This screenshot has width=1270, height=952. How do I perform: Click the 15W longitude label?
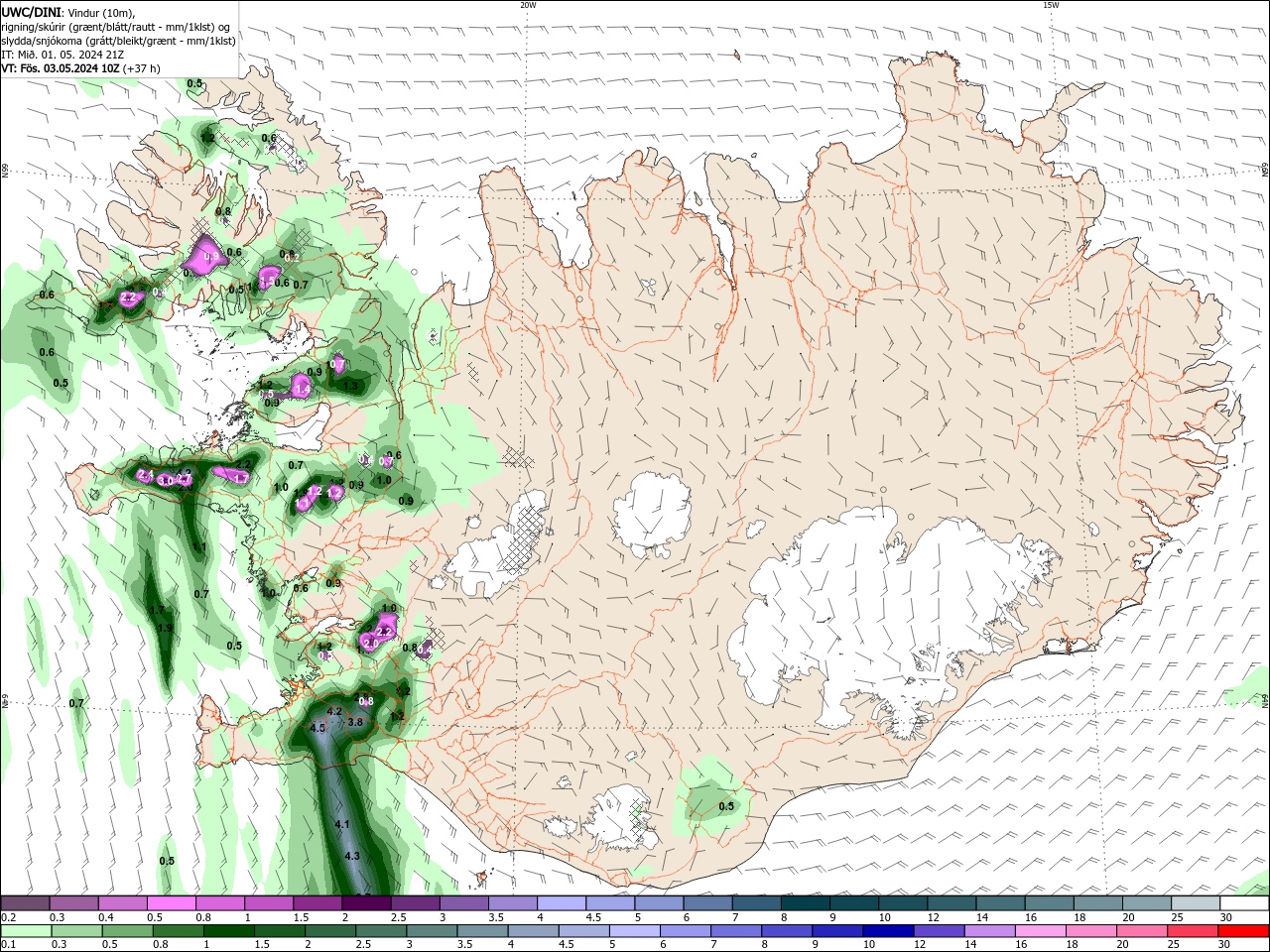tap(1050, 5)
